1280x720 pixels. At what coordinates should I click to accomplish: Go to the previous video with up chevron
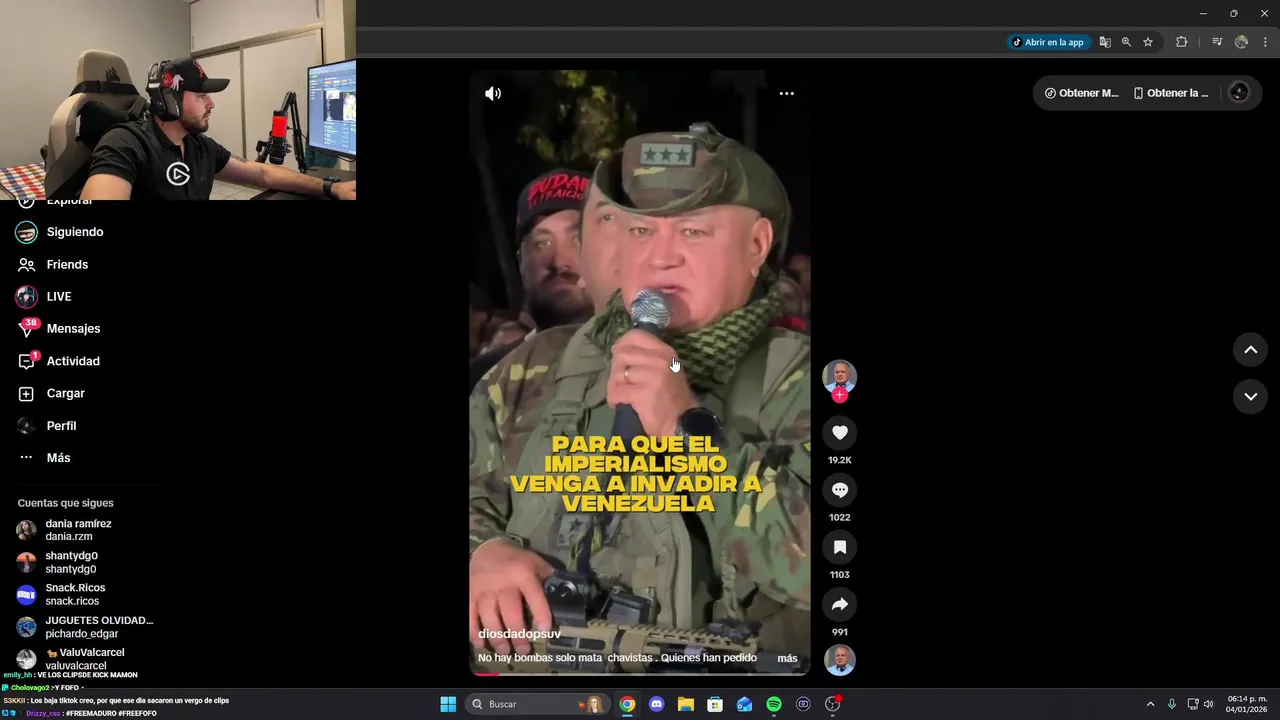click(1250, 350)
